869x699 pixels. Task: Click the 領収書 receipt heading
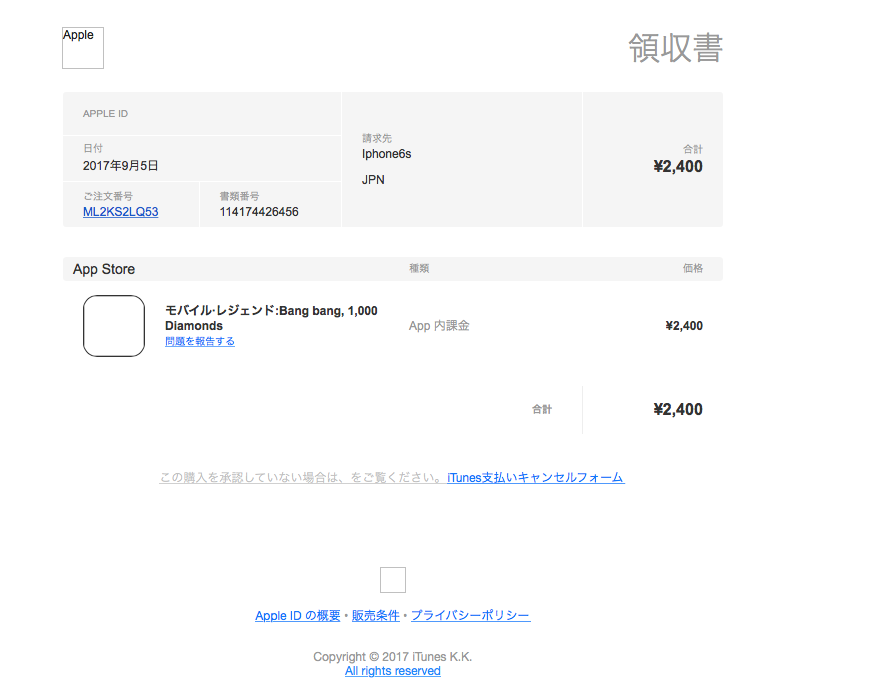[675, 48]
